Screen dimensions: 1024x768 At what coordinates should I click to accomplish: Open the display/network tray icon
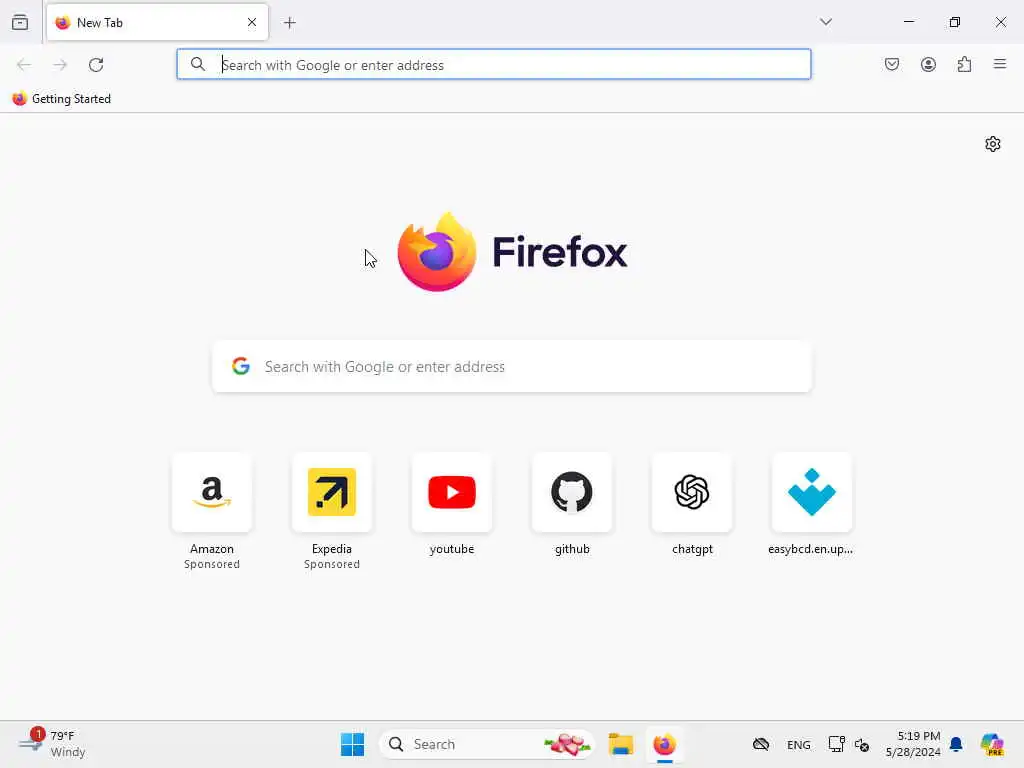[836, 744]
